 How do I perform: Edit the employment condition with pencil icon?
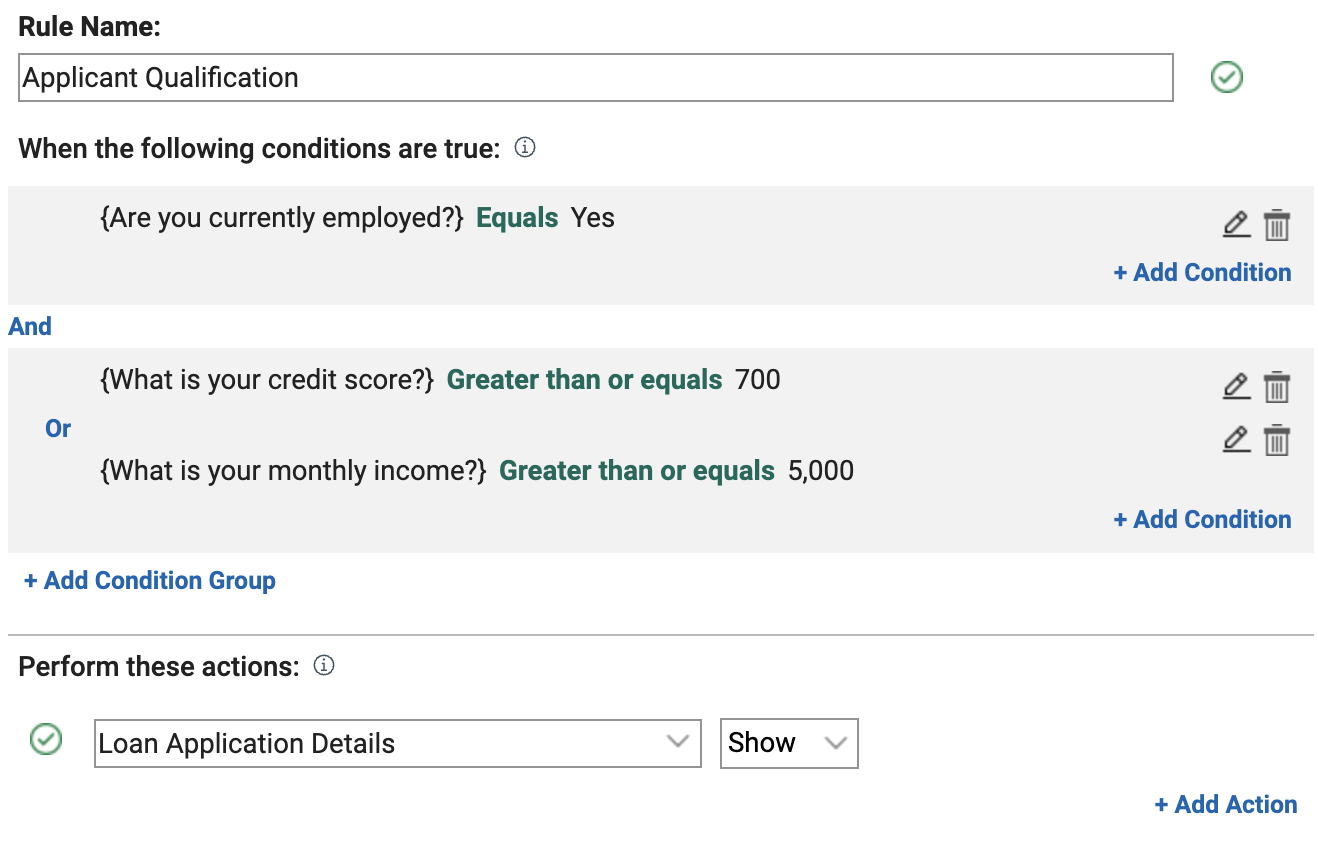pyautogui.click(x=1237, y=224)
